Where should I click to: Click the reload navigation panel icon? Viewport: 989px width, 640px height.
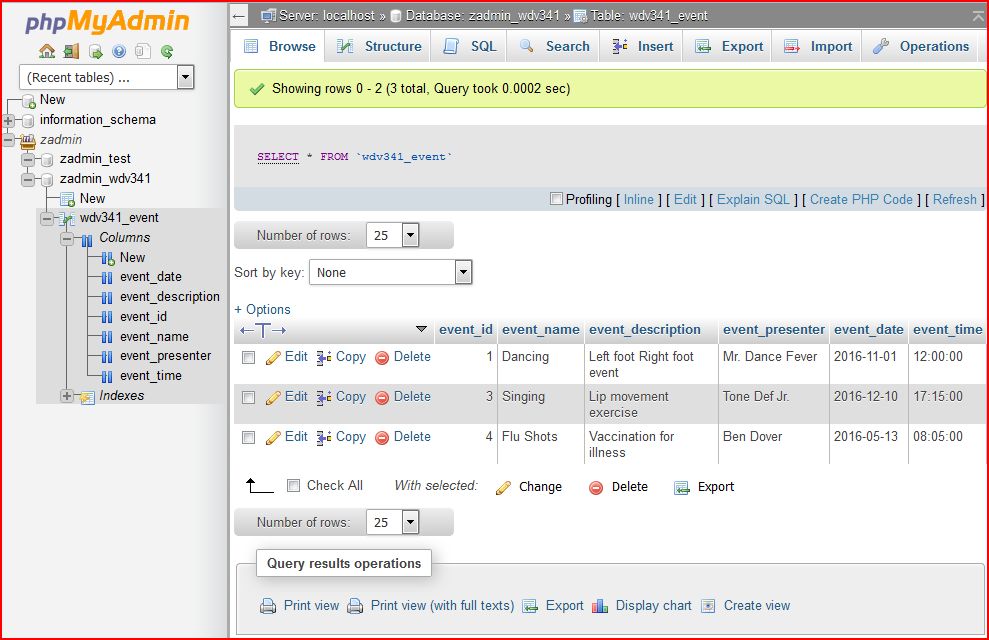coord(167,51)
